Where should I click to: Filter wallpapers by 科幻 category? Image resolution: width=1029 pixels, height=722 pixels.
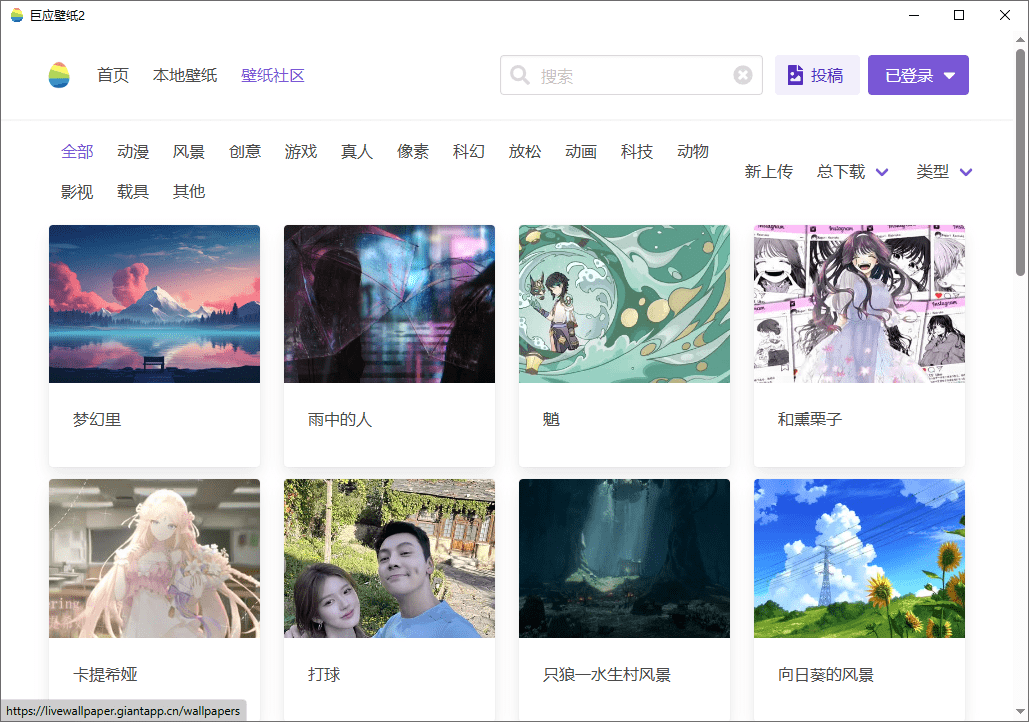point(468,151)
